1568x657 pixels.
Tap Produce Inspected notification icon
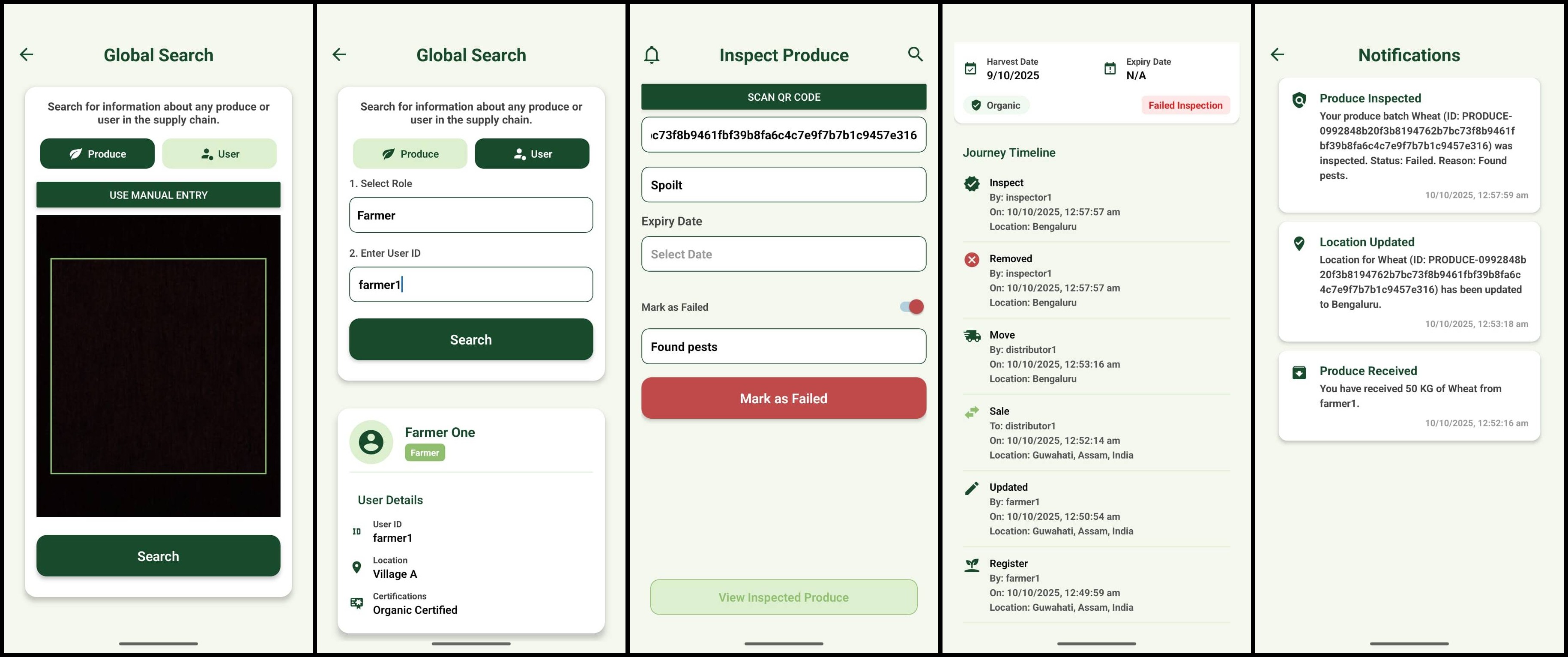click(1299, 100)
